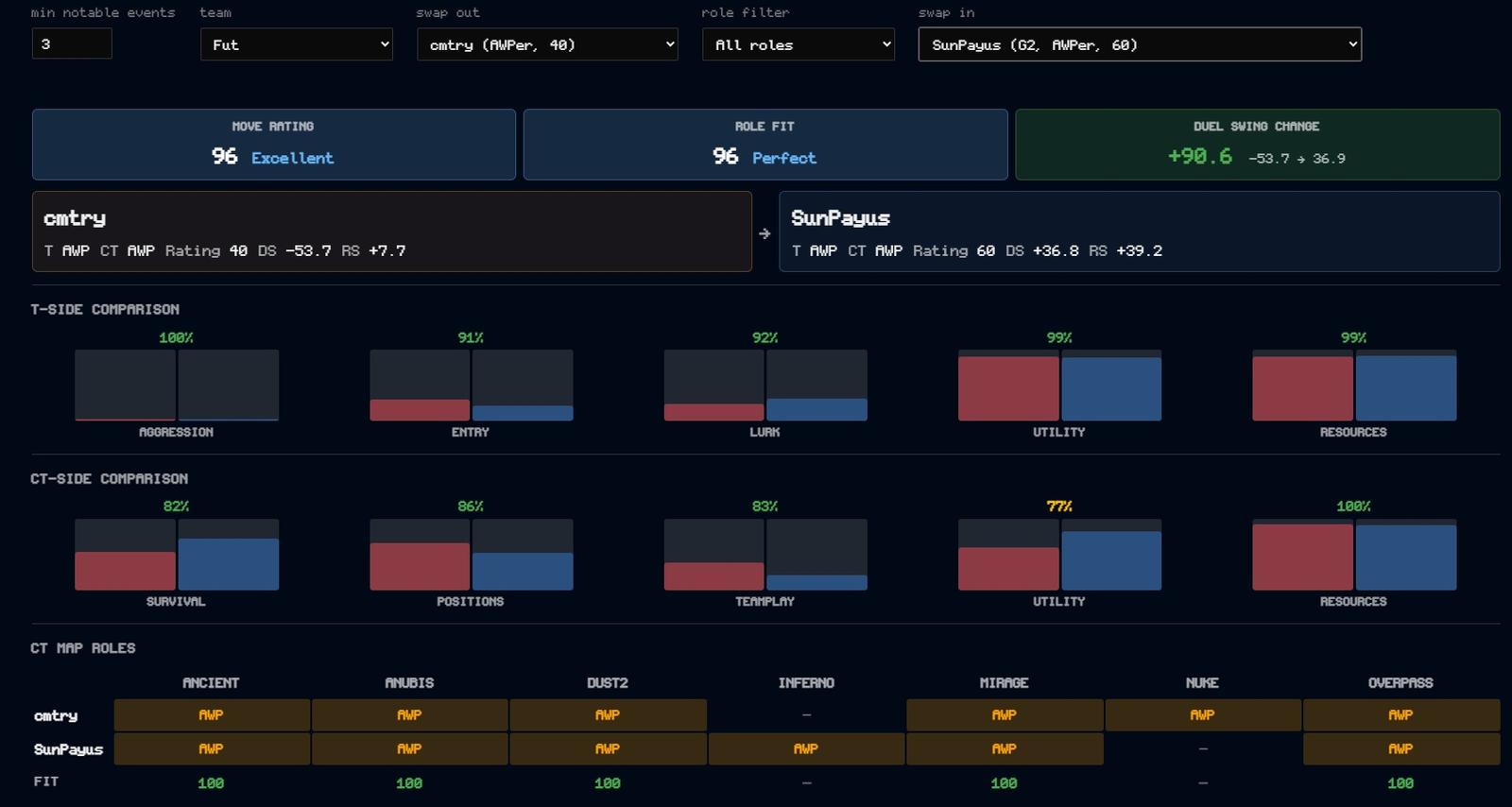Viewport: 1512px width, 807px height.
Task: Click the CT-side Survival blue bar
Action: coord(229,564)
